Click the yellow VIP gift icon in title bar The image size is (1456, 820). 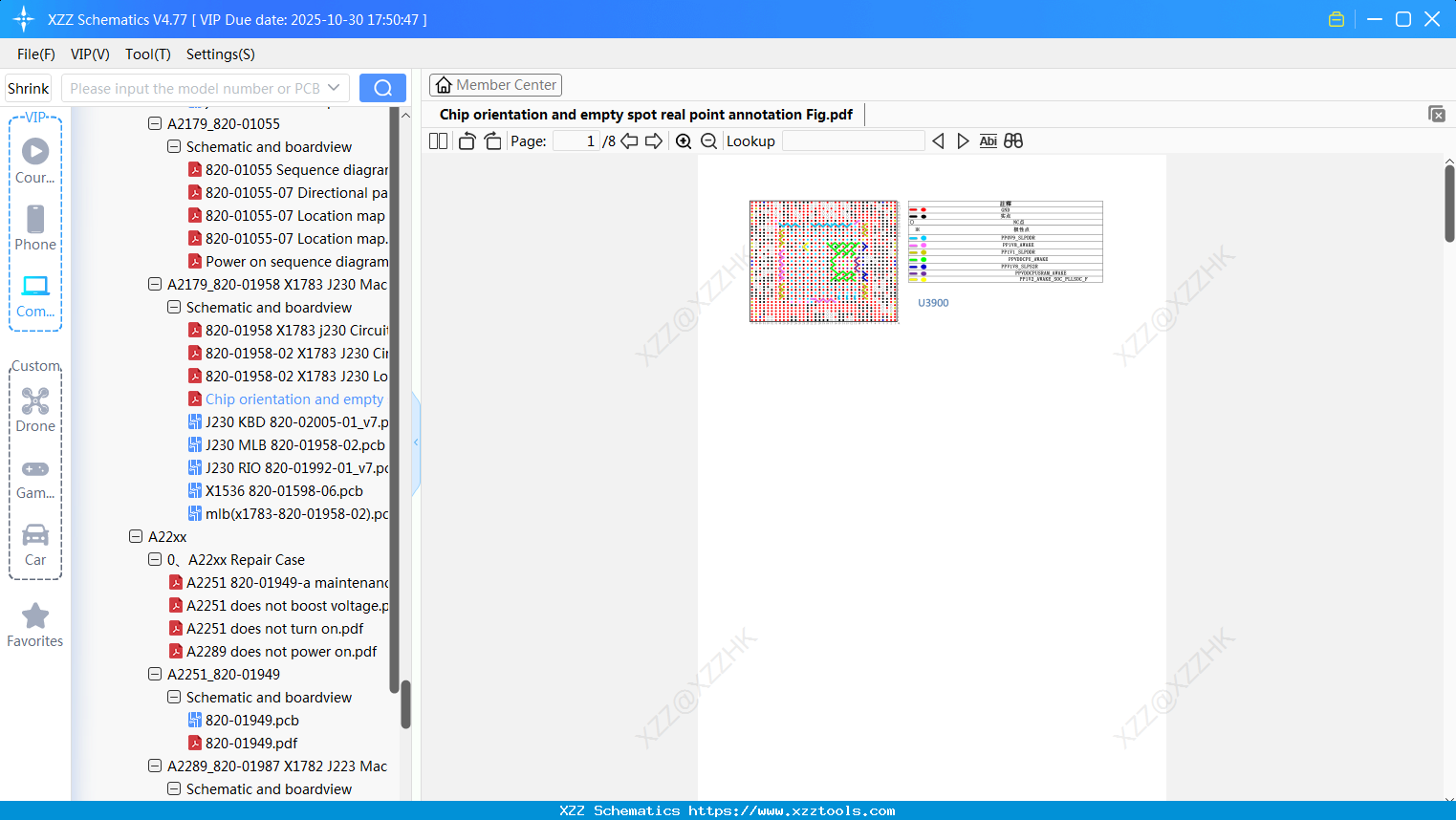(1336, 19)
